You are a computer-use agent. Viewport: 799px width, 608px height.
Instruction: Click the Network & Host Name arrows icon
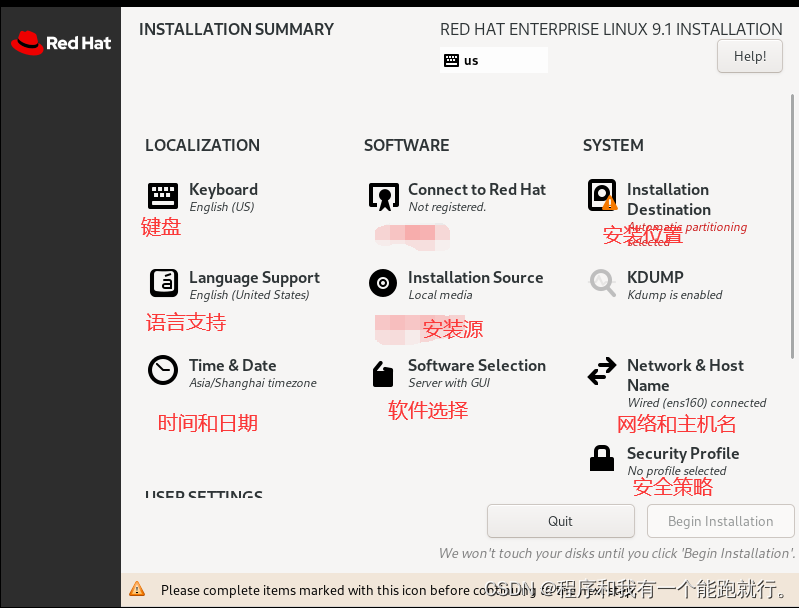click(602, 371)
